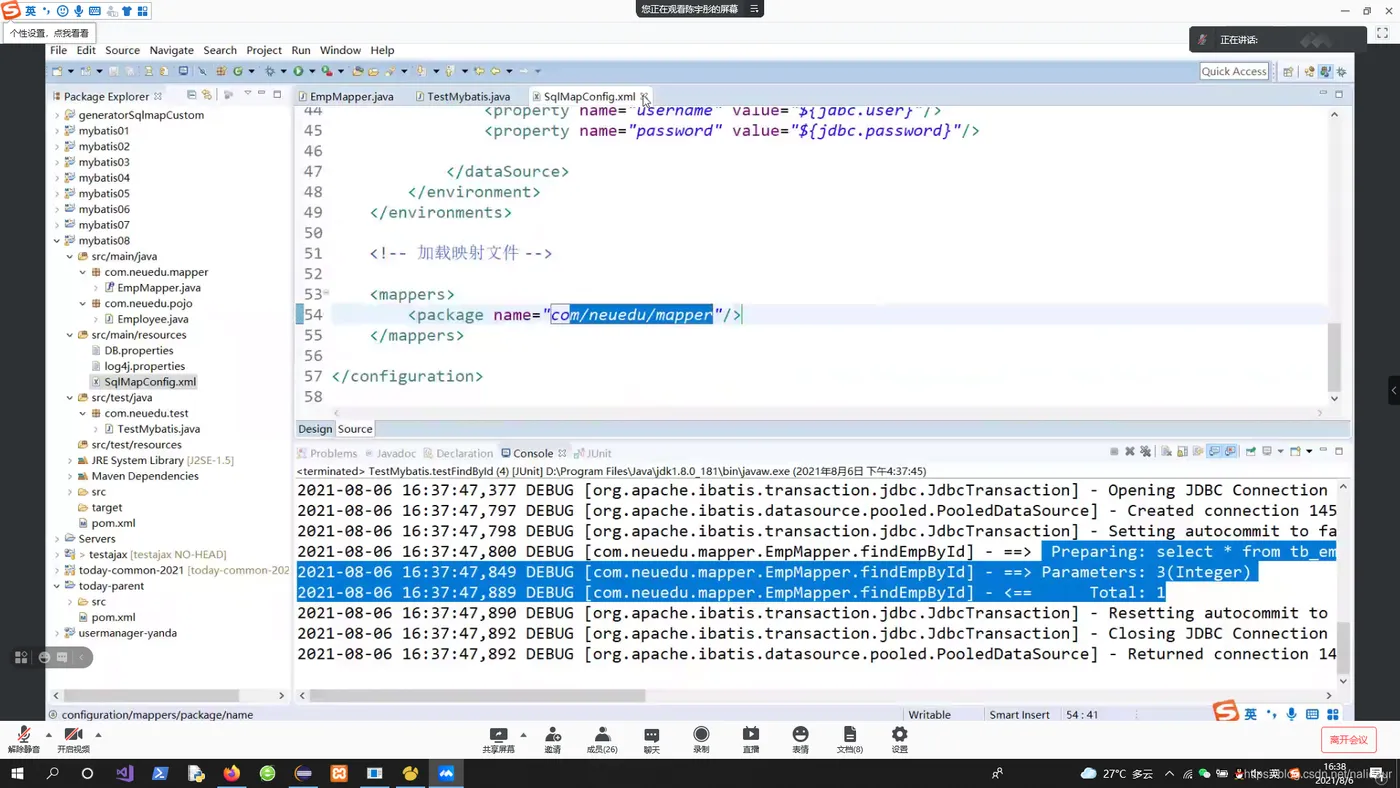Select Employee.java in Package Explorer
1400x788 pixels.
(146, 319)
